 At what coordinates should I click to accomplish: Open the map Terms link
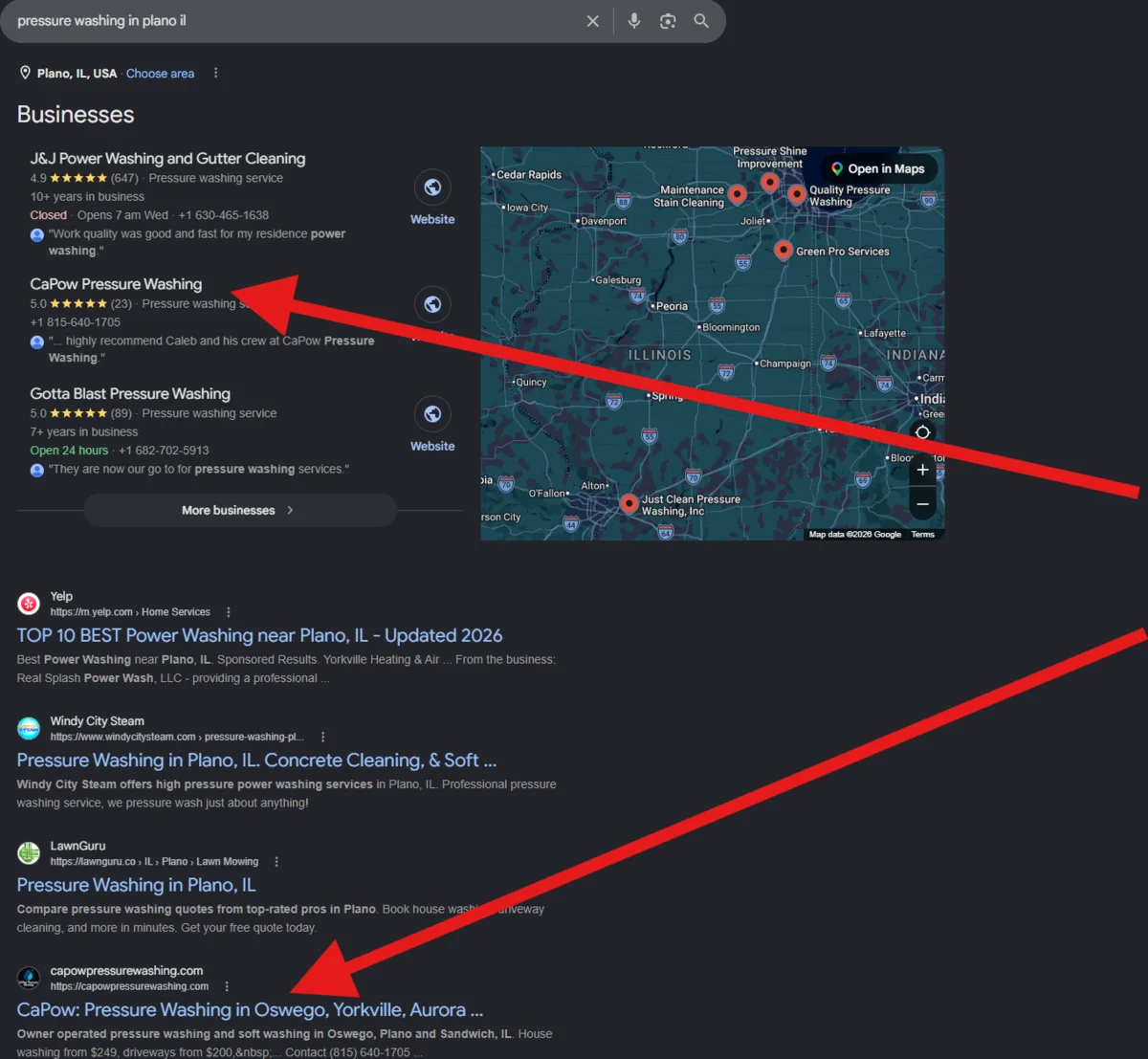[x=922, y=535]
